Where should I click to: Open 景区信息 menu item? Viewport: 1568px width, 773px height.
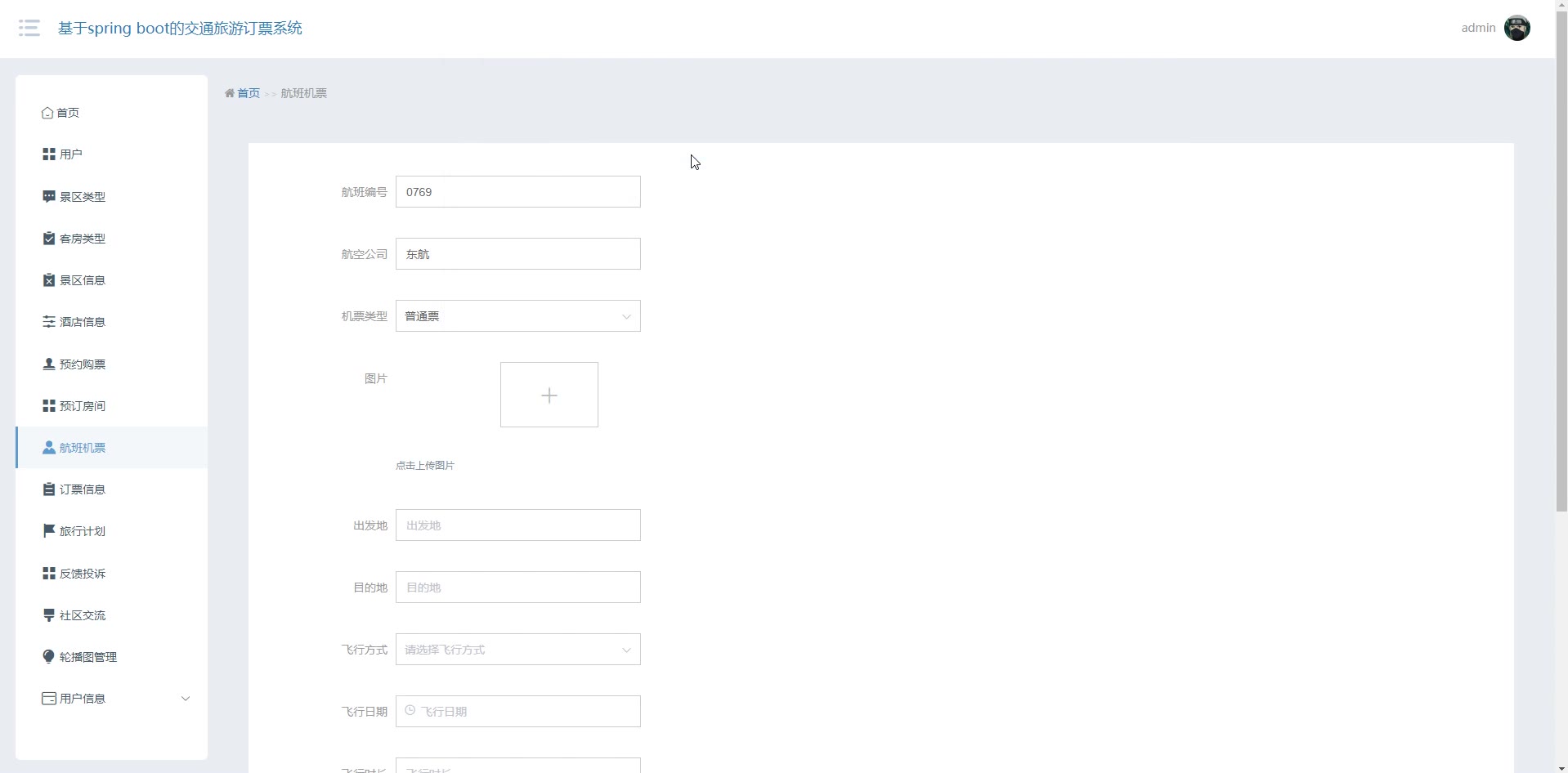point(111,279)
